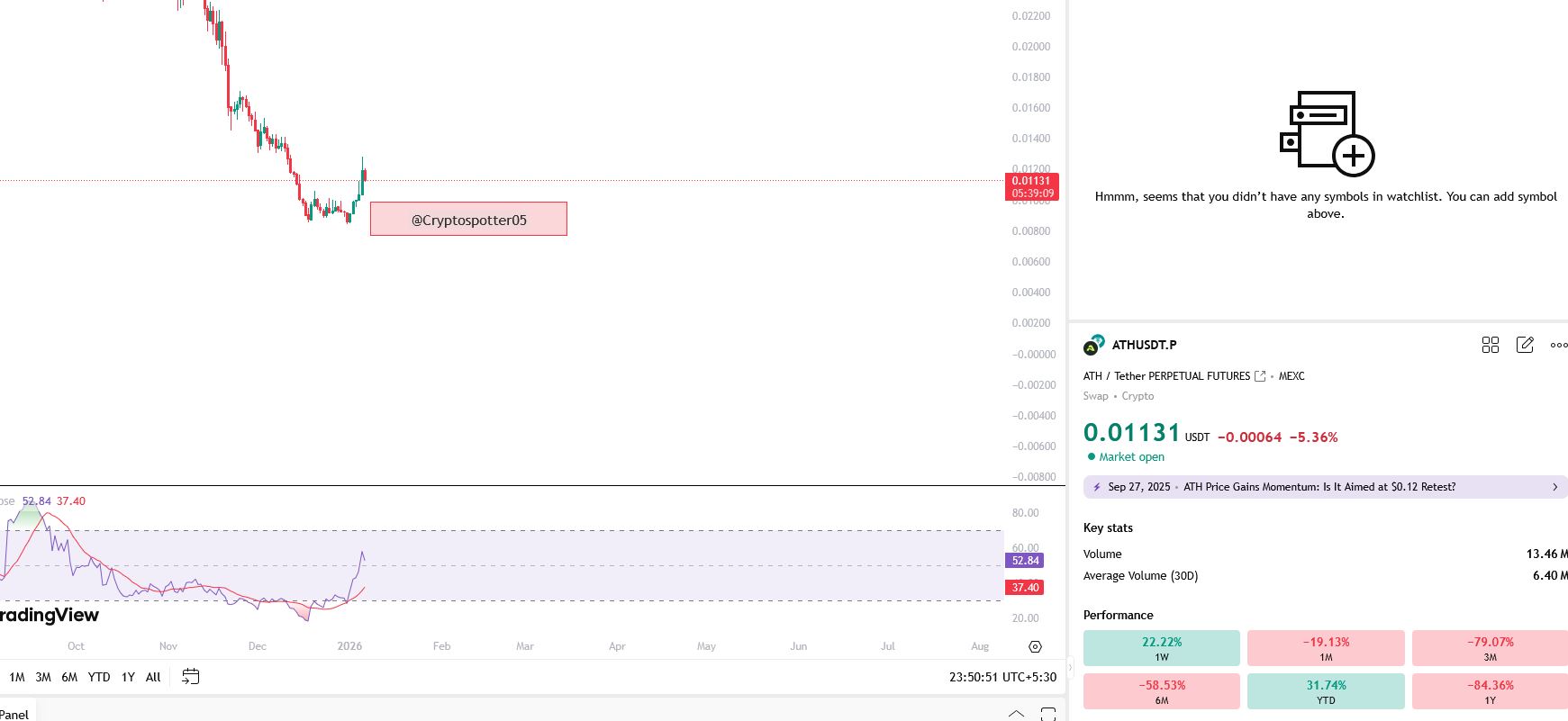The width and height of the screenshot is (1568, 721).
Task: Open the grid layout icon beside ATHUSDT.P
Action: tap(1490, 345)
